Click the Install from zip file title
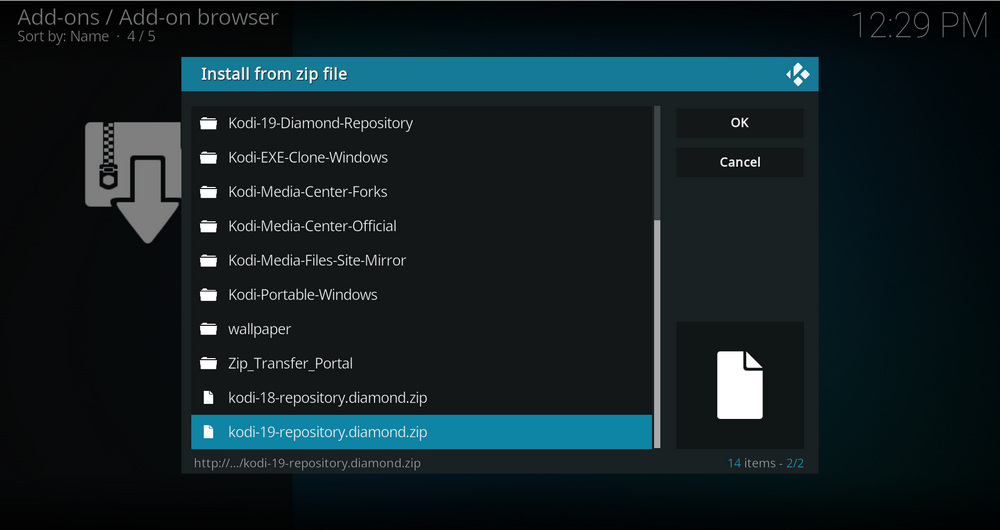The image size is (1000, 530). click(x=274, y=74)
